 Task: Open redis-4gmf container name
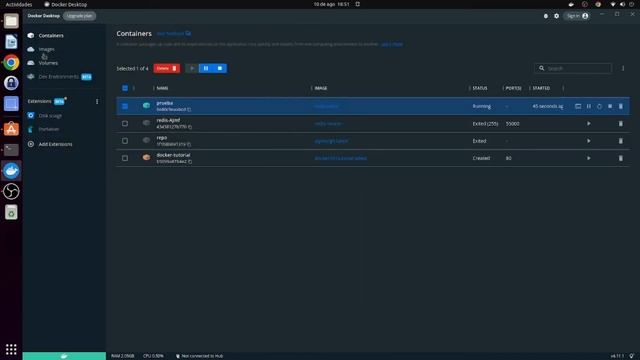[x=168, y=120]
